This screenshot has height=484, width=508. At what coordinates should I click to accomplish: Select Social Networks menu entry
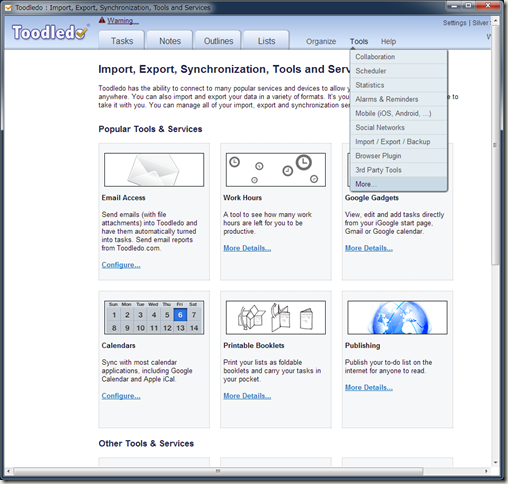tap(398, 127)
